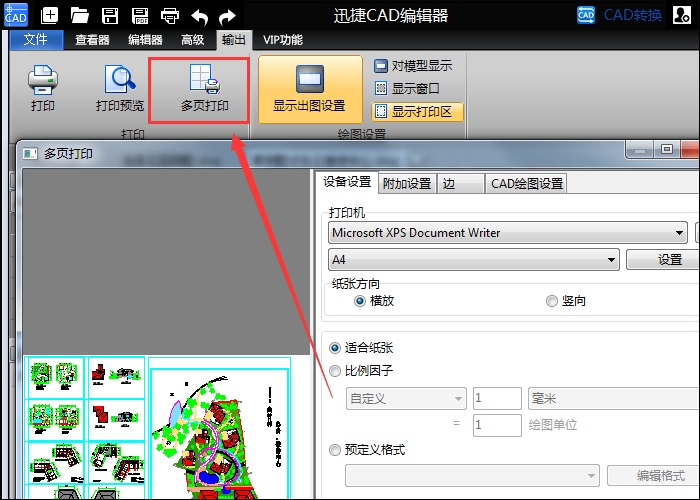Select 横放 landscape orientation

374,301
